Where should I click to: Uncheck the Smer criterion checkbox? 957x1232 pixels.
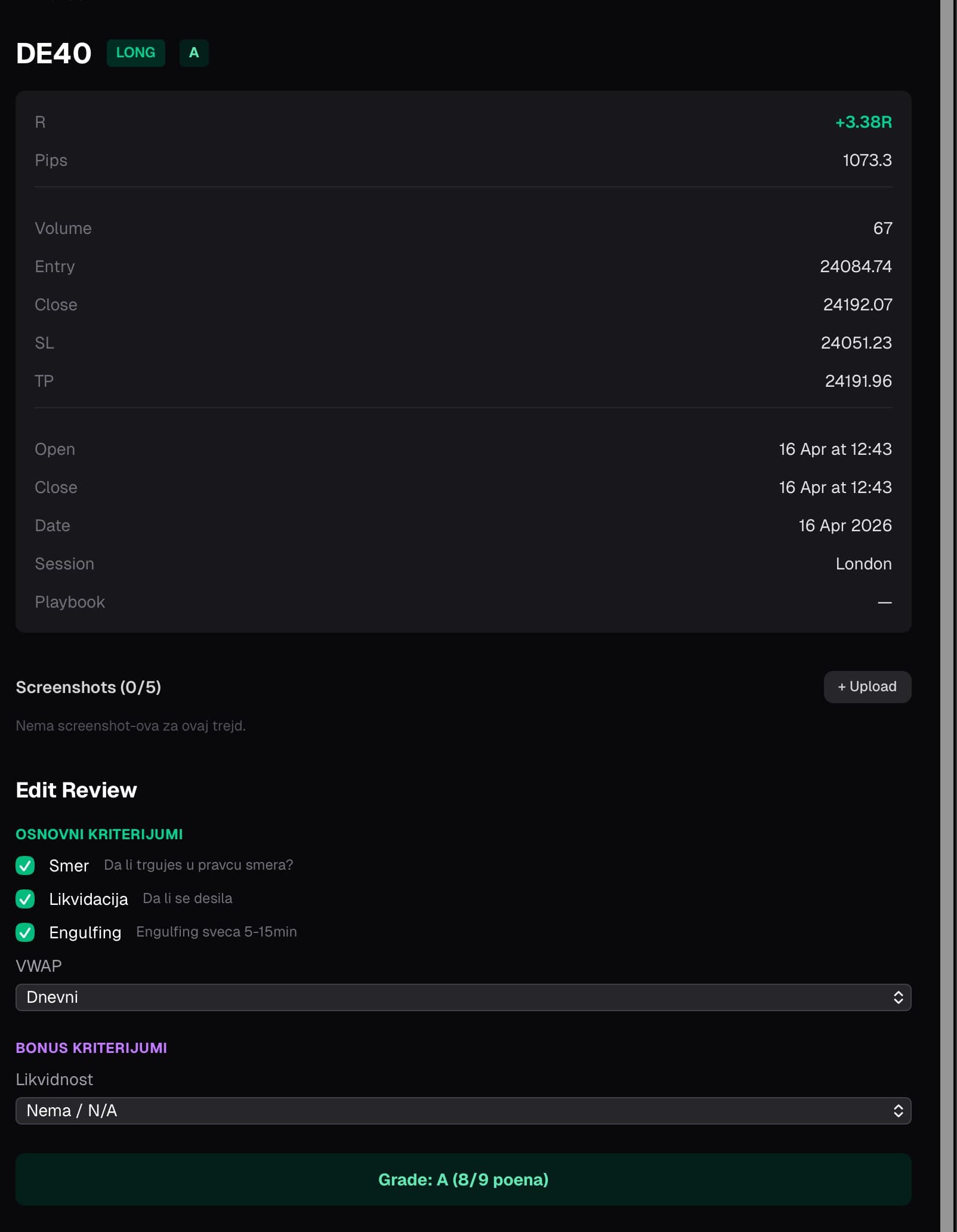click(25, 865)
